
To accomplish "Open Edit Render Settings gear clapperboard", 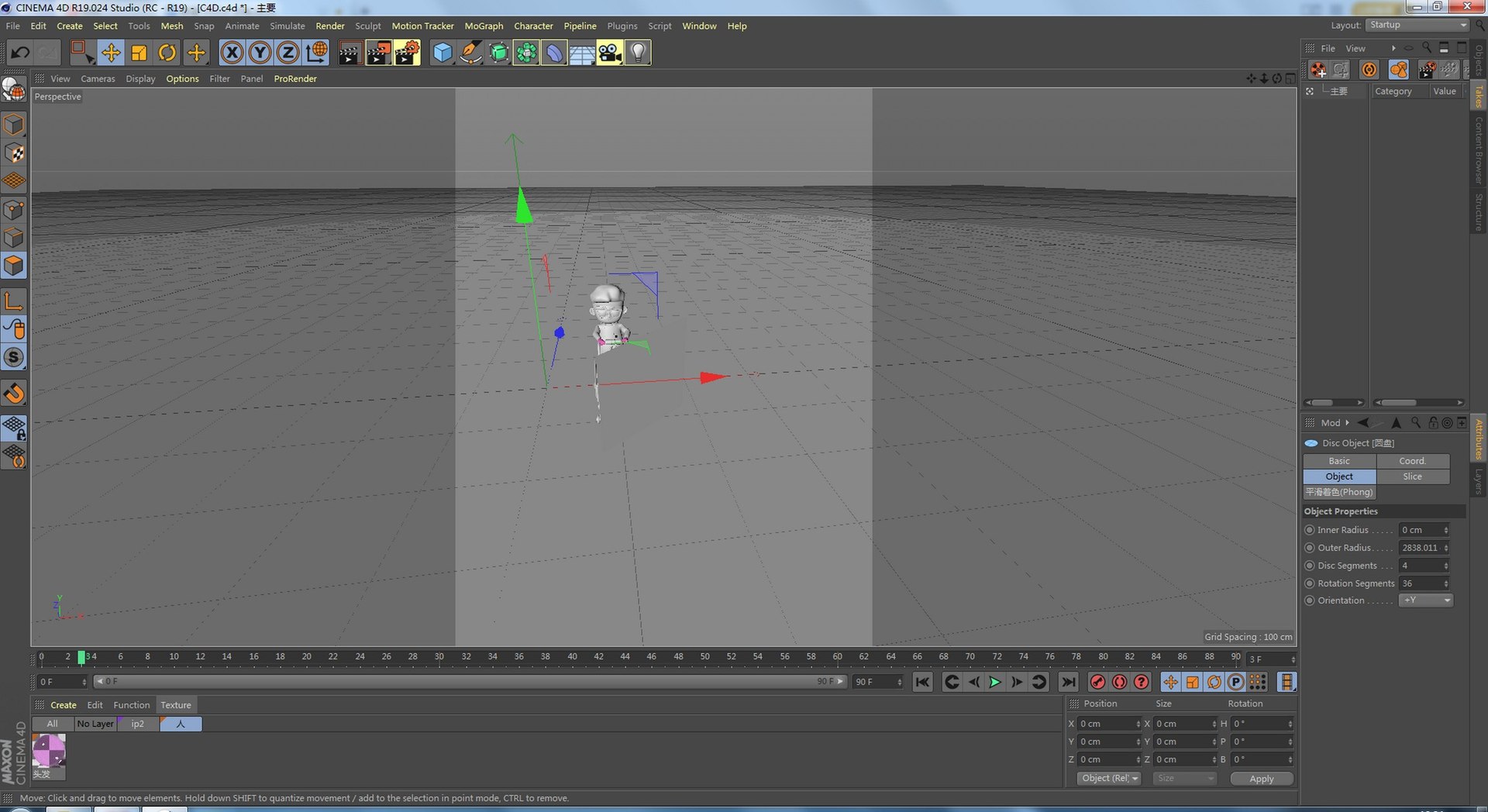I will click(407, 53).
